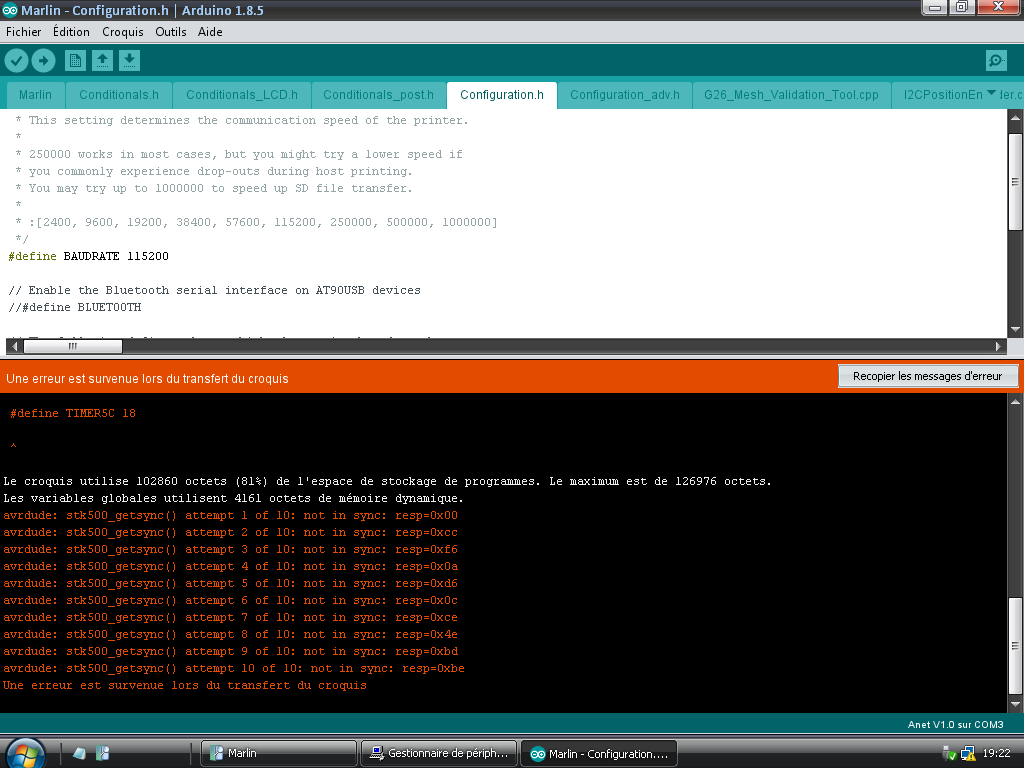1024x768 pixels.
Task: Click the avrdude attempt 1 of 10 line
Action: click(231, 515)
